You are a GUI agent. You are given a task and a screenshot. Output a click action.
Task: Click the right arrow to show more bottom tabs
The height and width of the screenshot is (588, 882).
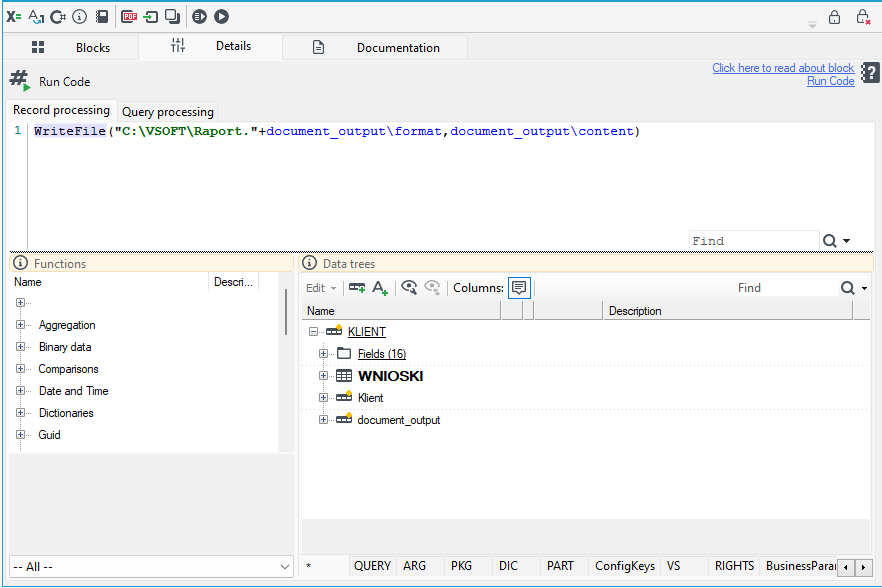tap(863, 567)
